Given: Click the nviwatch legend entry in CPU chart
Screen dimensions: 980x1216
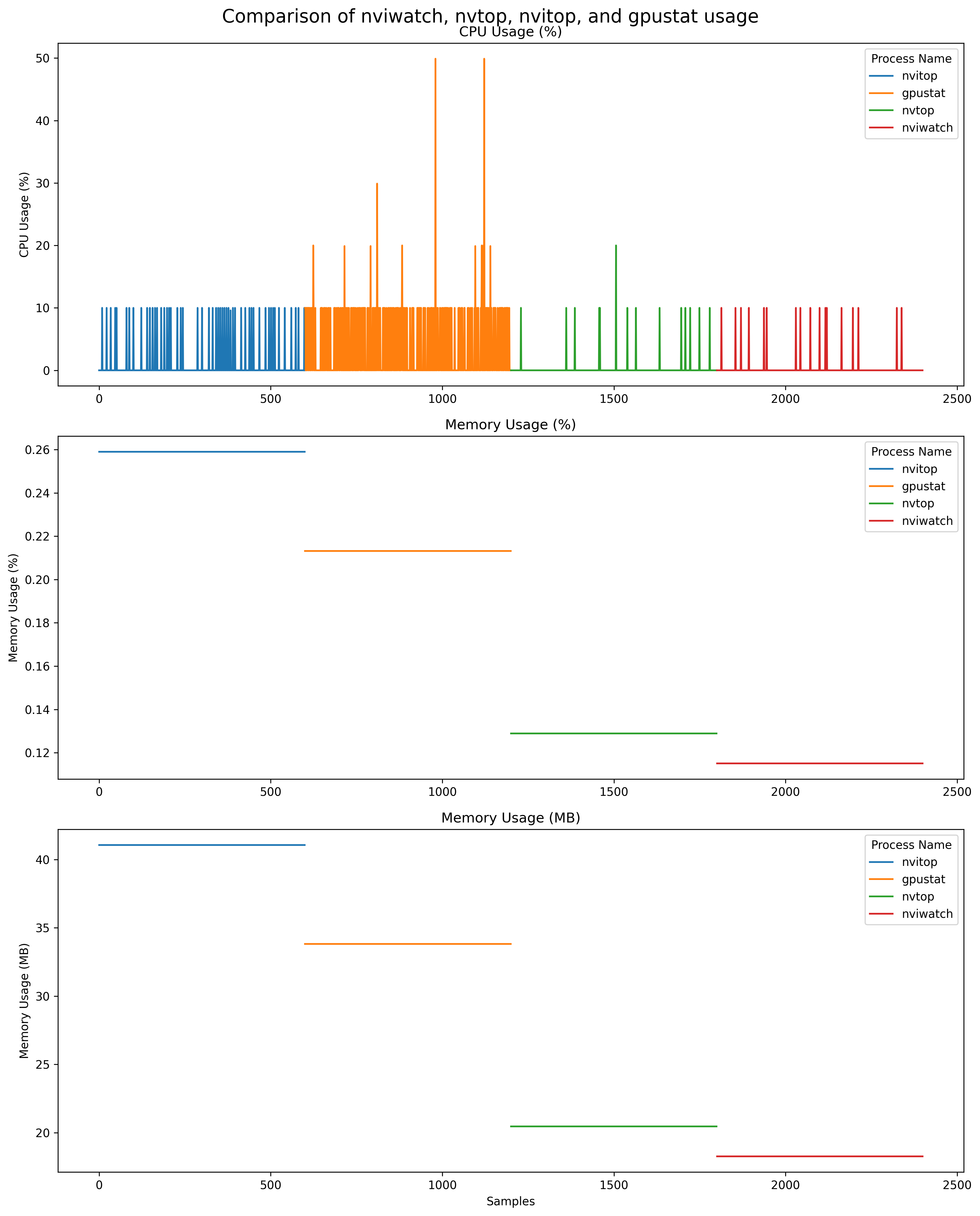Looking at the screenshot, I should coord(927,128).
